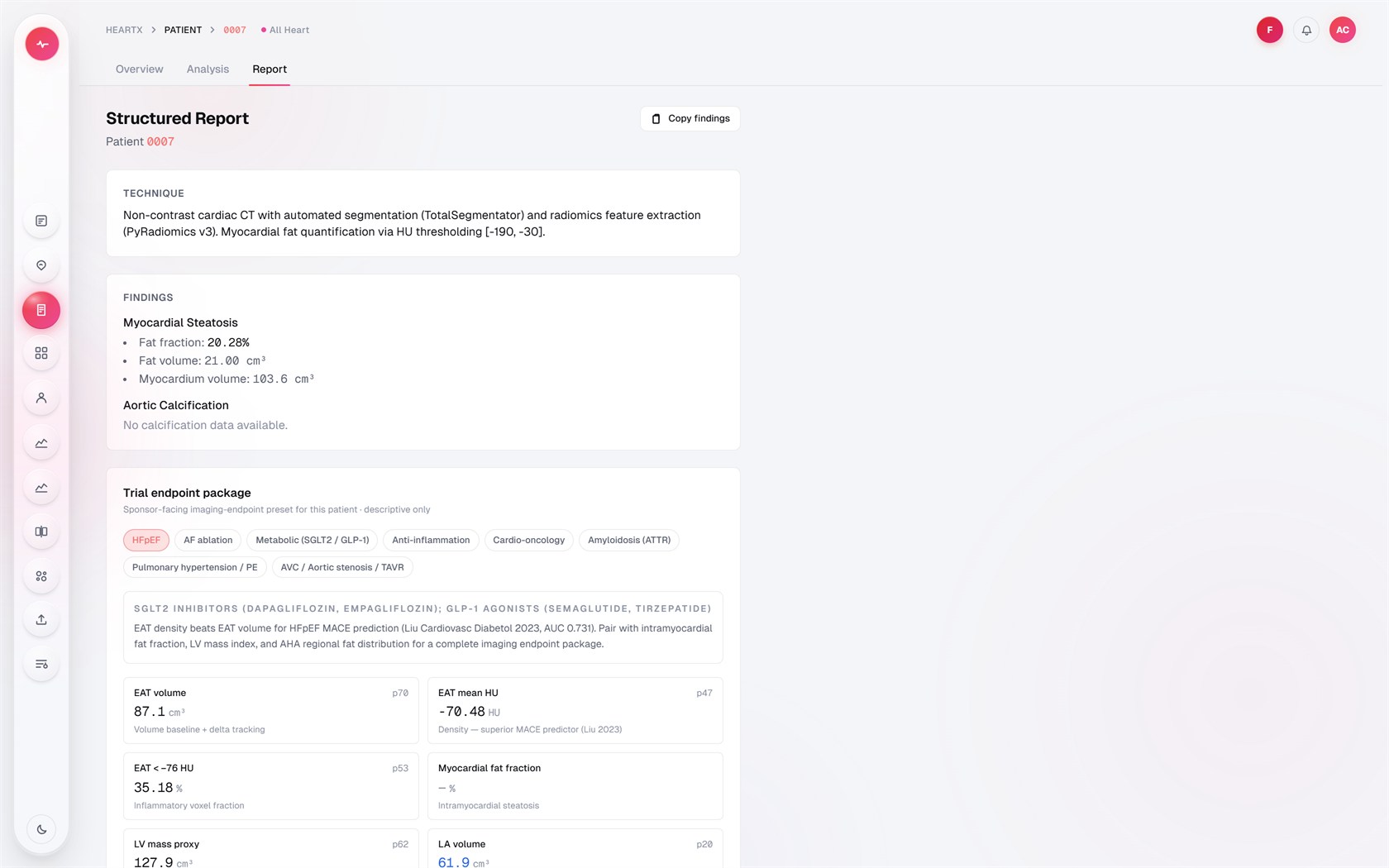This screenshot has height=868, width=1389.
Task: Click "Myocardium volume: 103.6 cm³" line
Action: [x=227, y=379]
